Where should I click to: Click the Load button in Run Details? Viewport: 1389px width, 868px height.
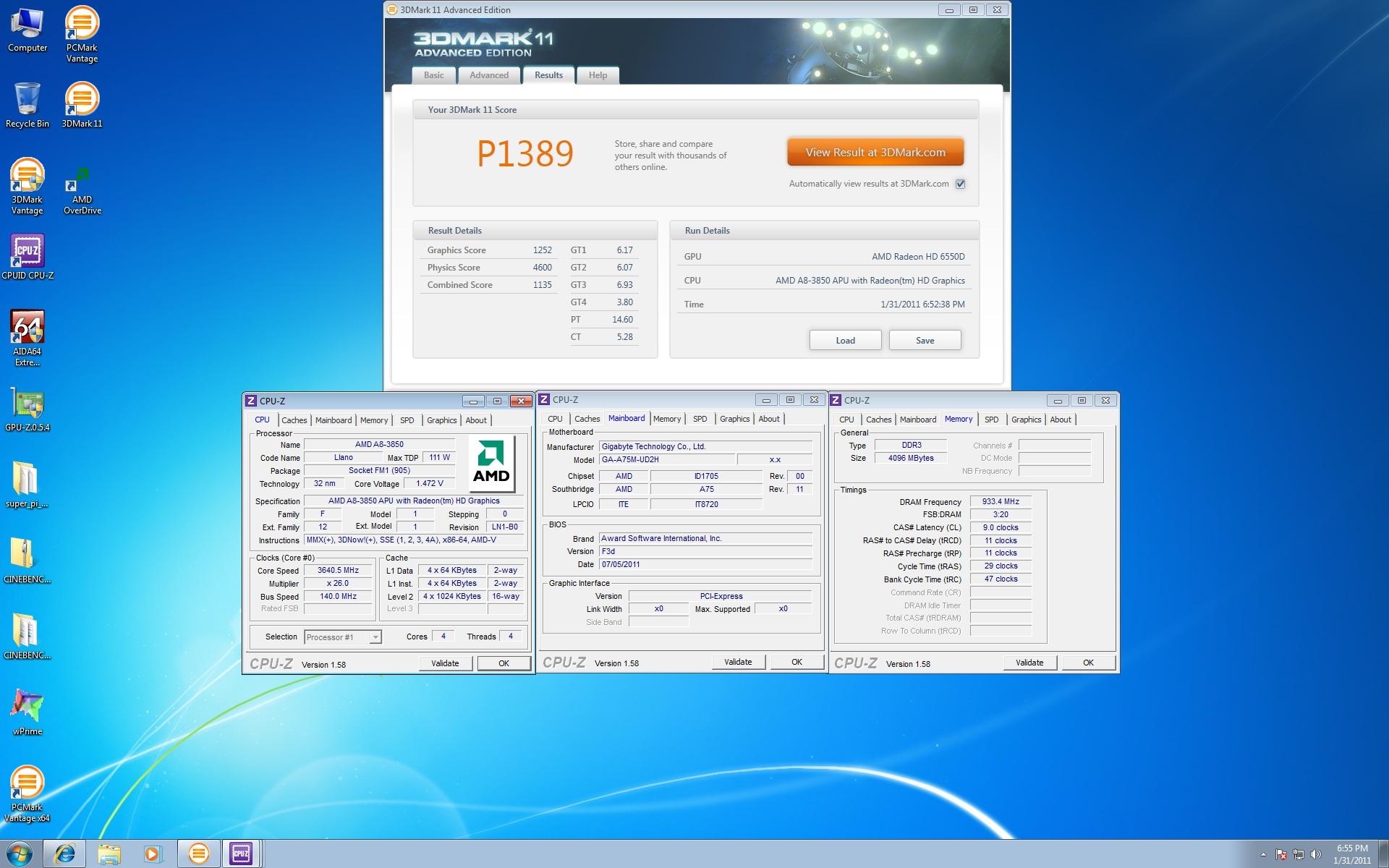click(x=845, y=341)
